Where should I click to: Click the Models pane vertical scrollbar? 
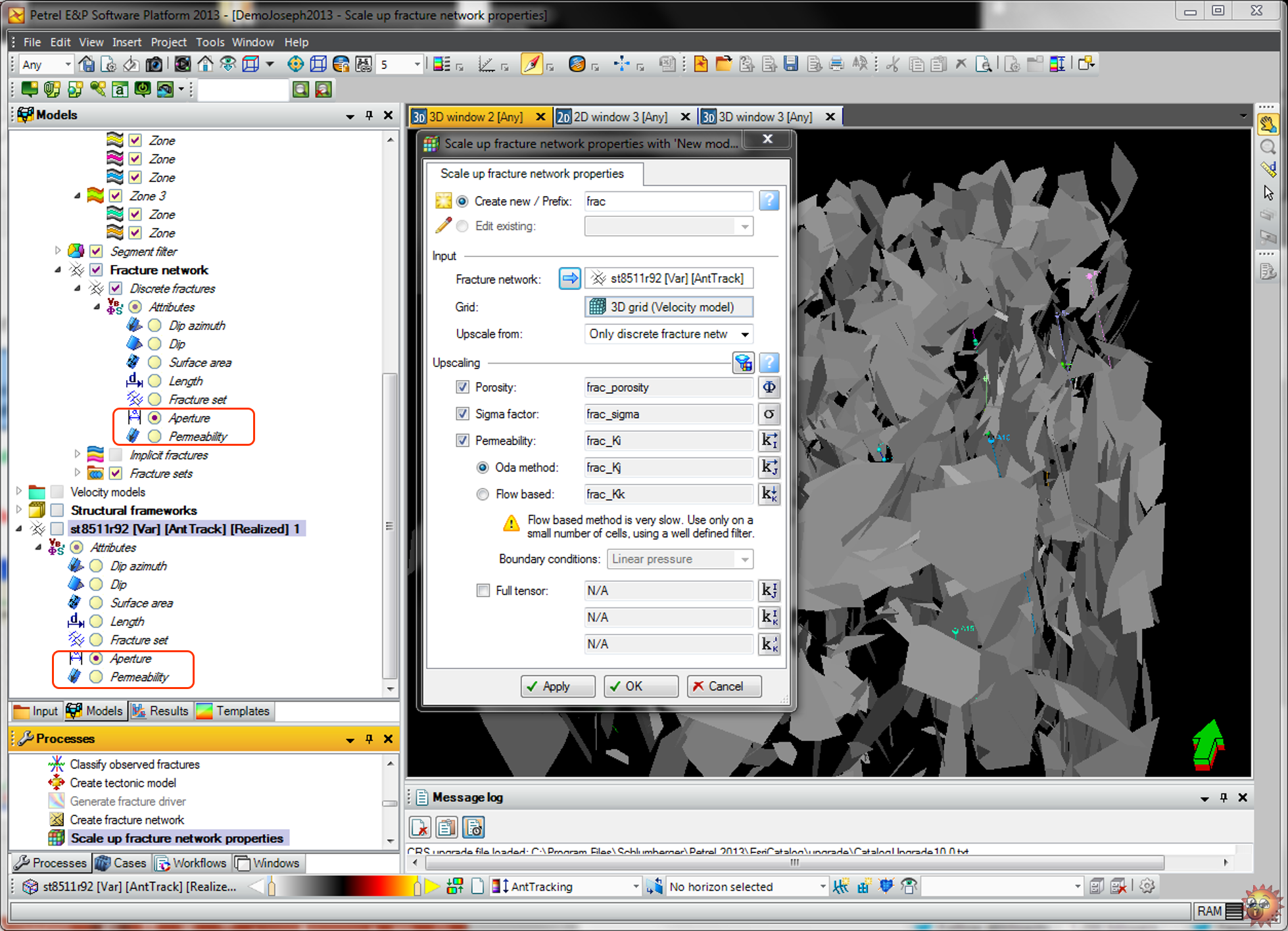point(390,526)
